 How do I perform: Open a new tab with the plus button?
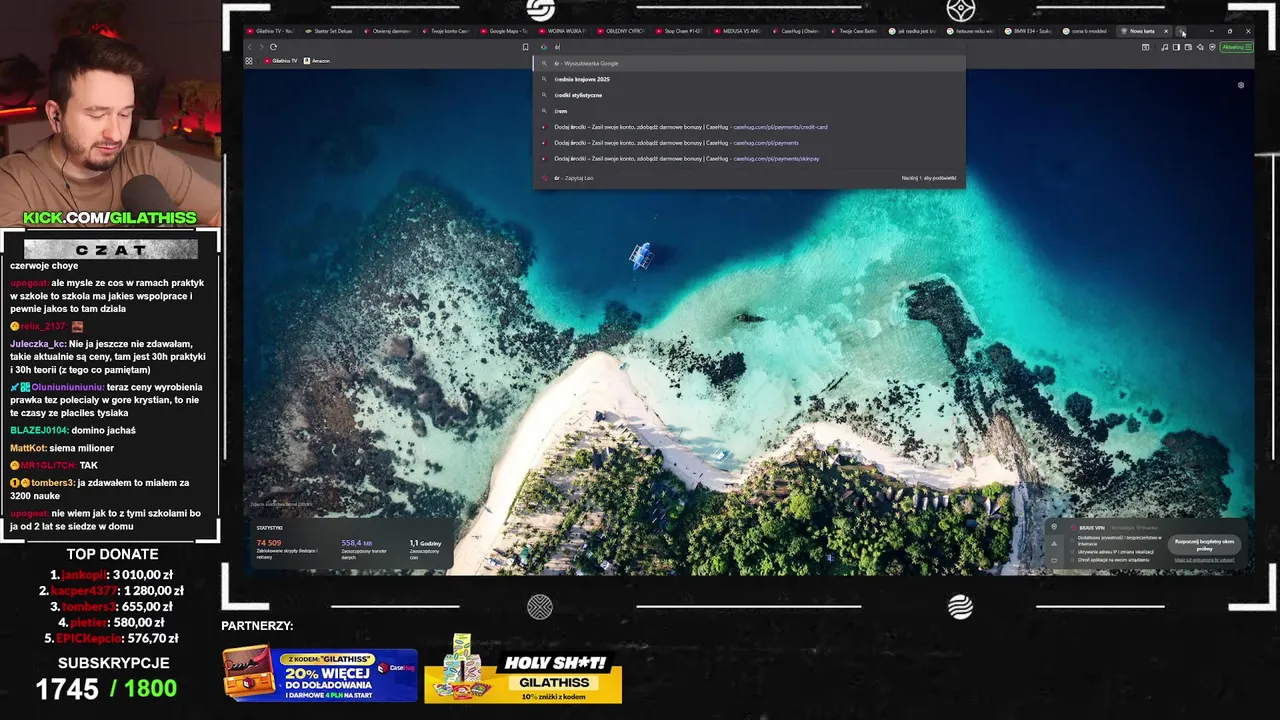click(1180, 31)
